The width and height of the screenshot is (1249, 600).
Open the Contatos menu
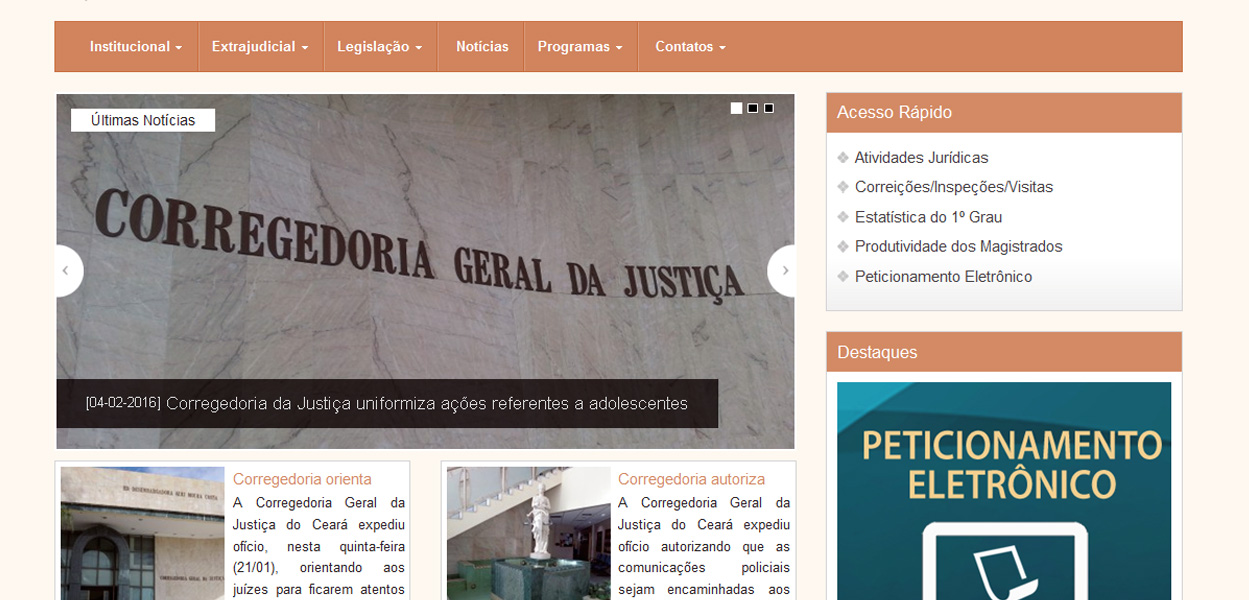(x=690, y=46)
